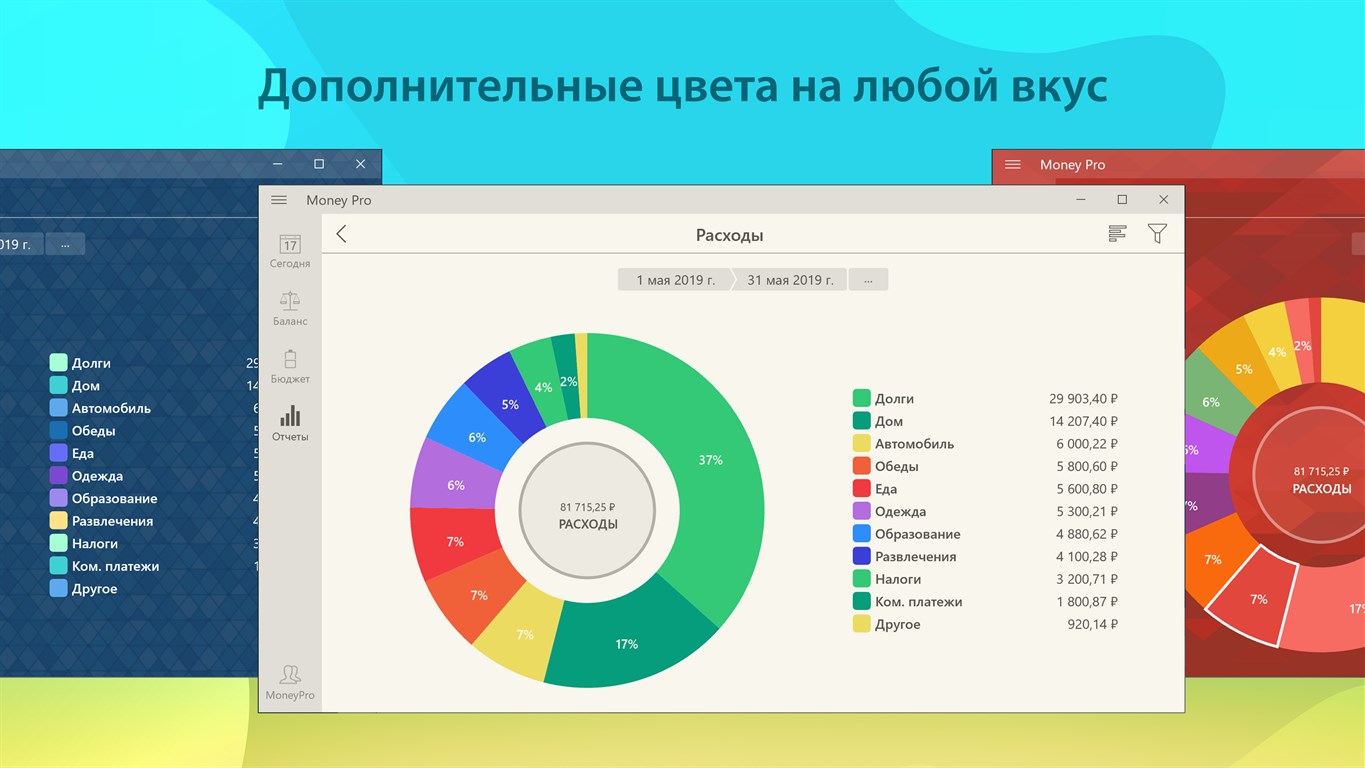Open the period options ellipsis button
1365x768 pixels.
click(x=868, y=280)
